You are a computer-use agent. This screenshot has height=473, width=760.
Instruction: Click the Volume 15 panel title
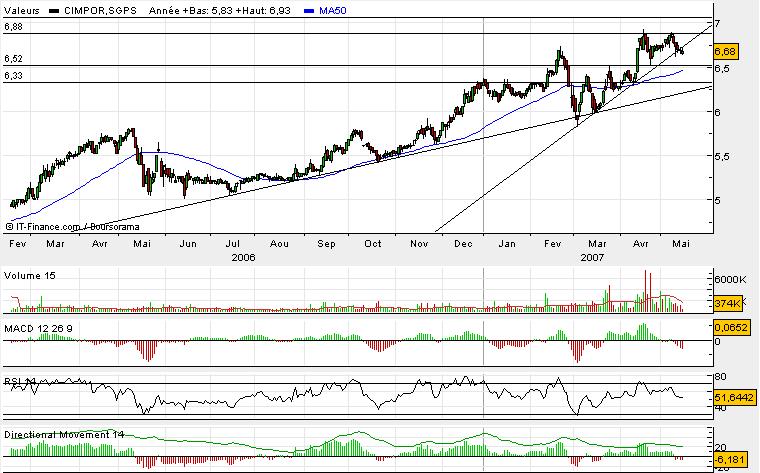point(30,276)
